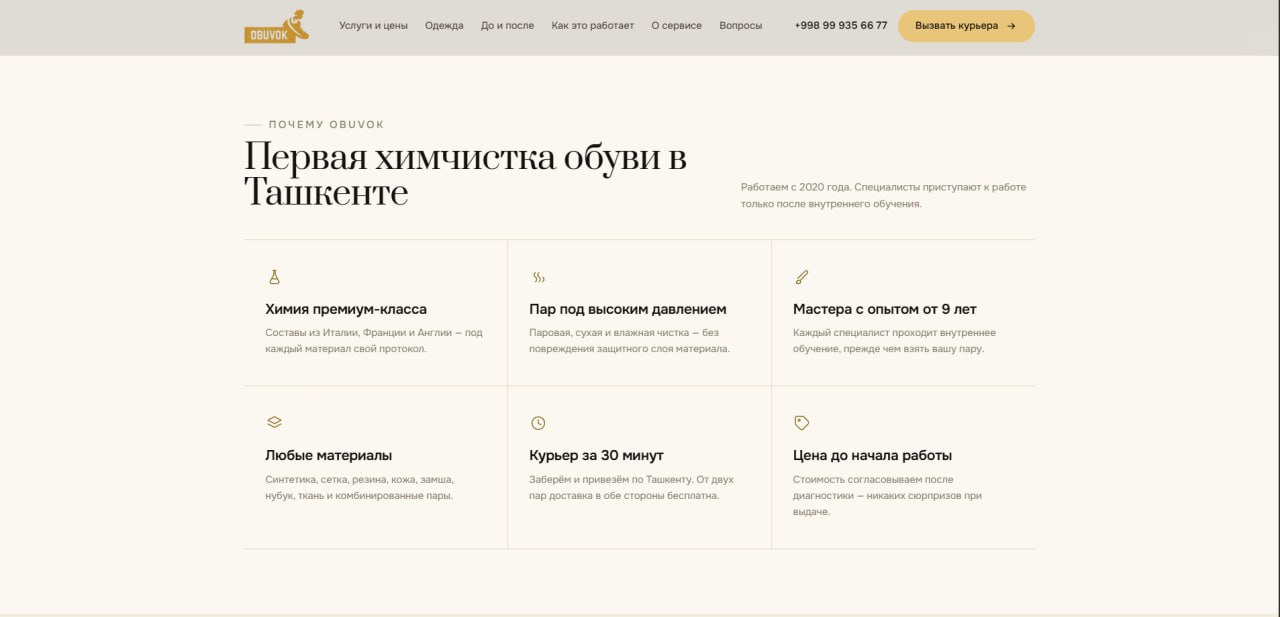Click Мастера с опытом от 9 лет title
1280x617 pixels.
click(885, 310)
